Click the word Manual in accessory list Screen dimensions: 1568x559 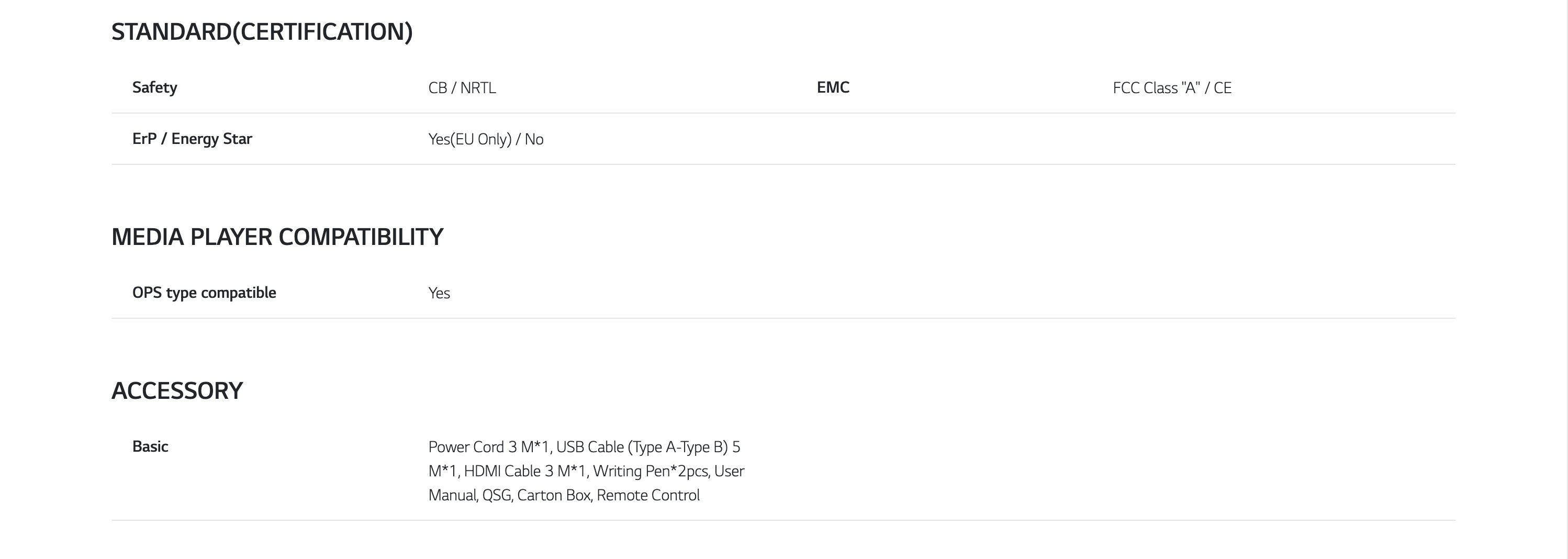pos(452,496)
